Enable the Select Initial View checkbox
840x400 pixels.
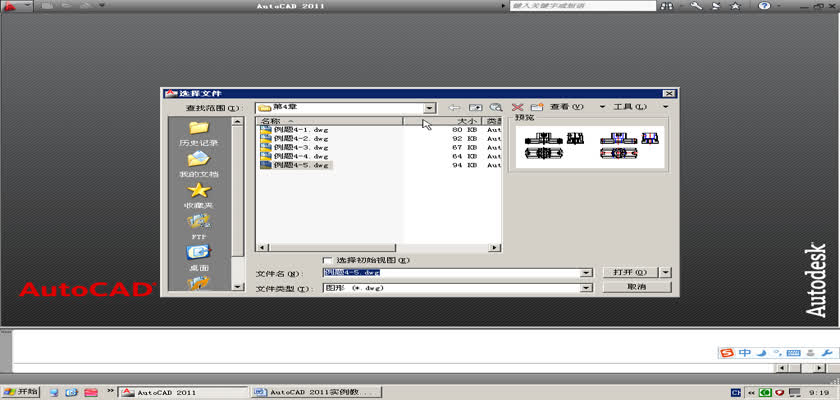[327, 260]
